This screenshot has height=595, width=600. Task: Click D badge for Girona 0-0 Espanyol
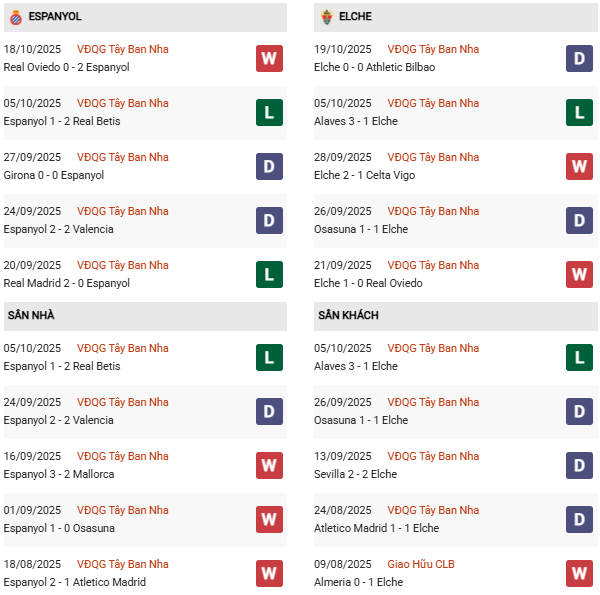[269, 166]
